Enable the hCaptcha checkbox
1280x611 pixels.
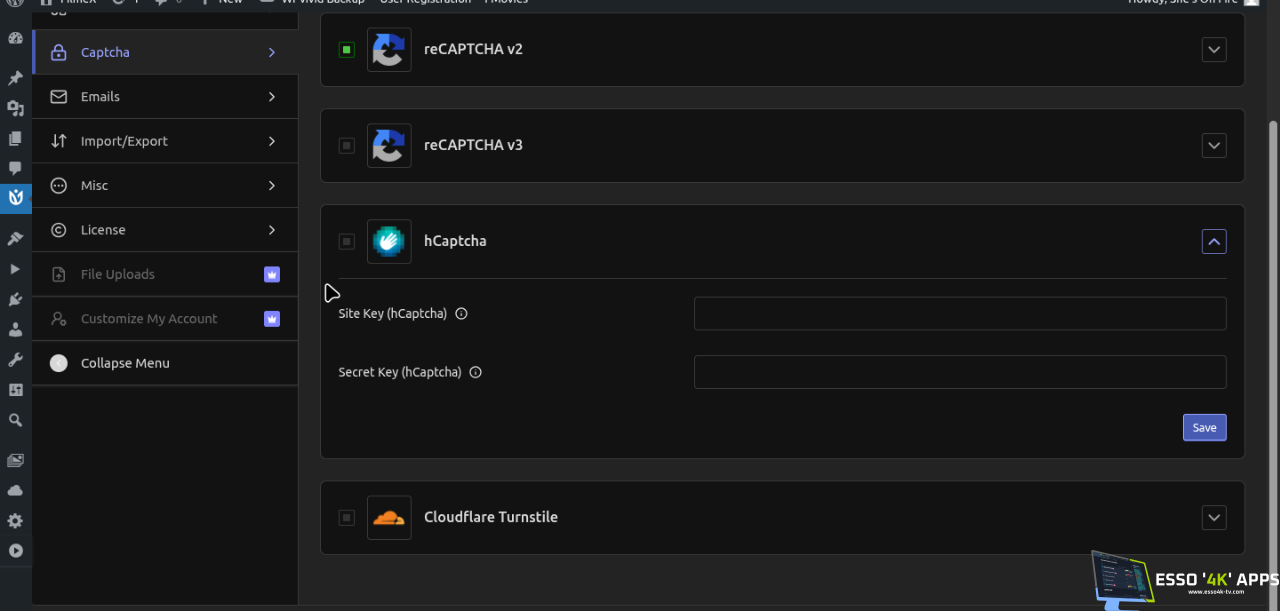pos(346,242)
